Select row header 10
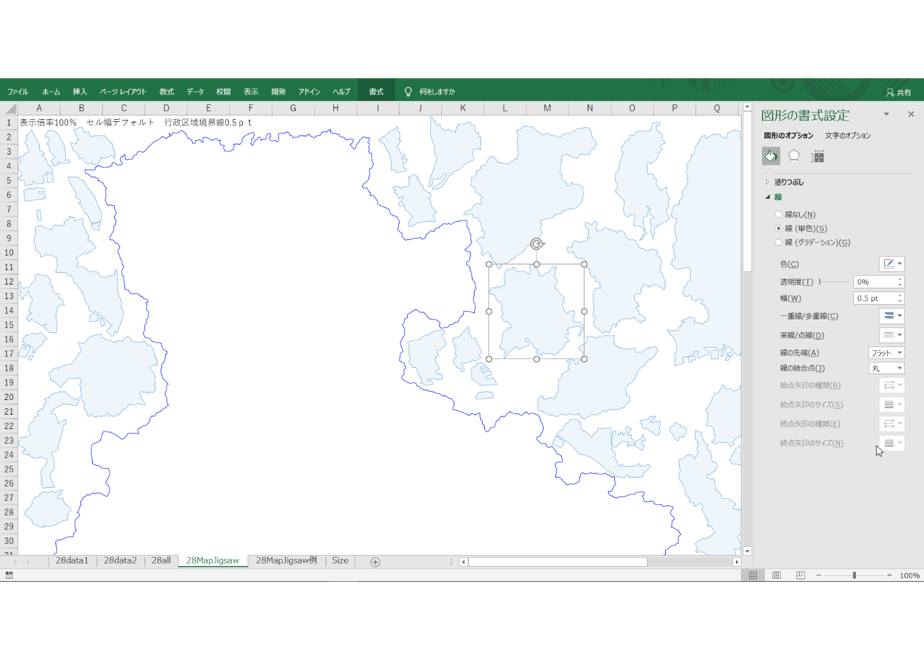The width and height of the screenshot is (924, 660). [x=9, y=253]
